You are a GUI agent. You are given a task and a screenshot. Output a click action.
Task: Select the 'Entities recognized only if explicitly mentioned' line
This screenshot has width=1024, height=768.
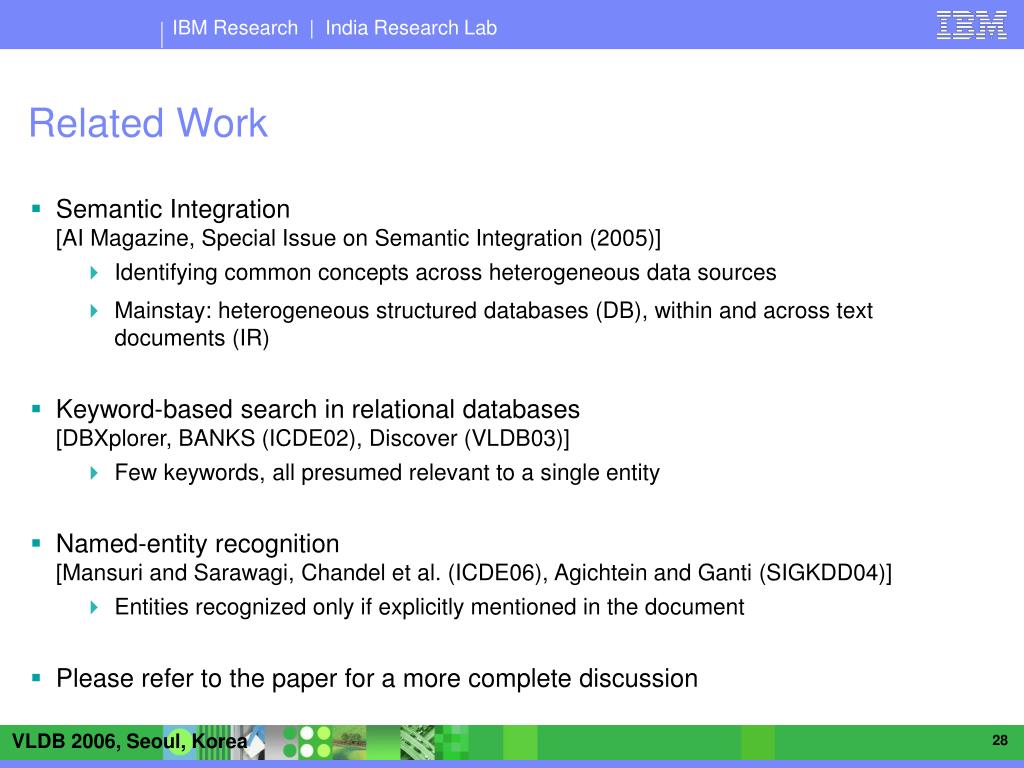point(430,607)
